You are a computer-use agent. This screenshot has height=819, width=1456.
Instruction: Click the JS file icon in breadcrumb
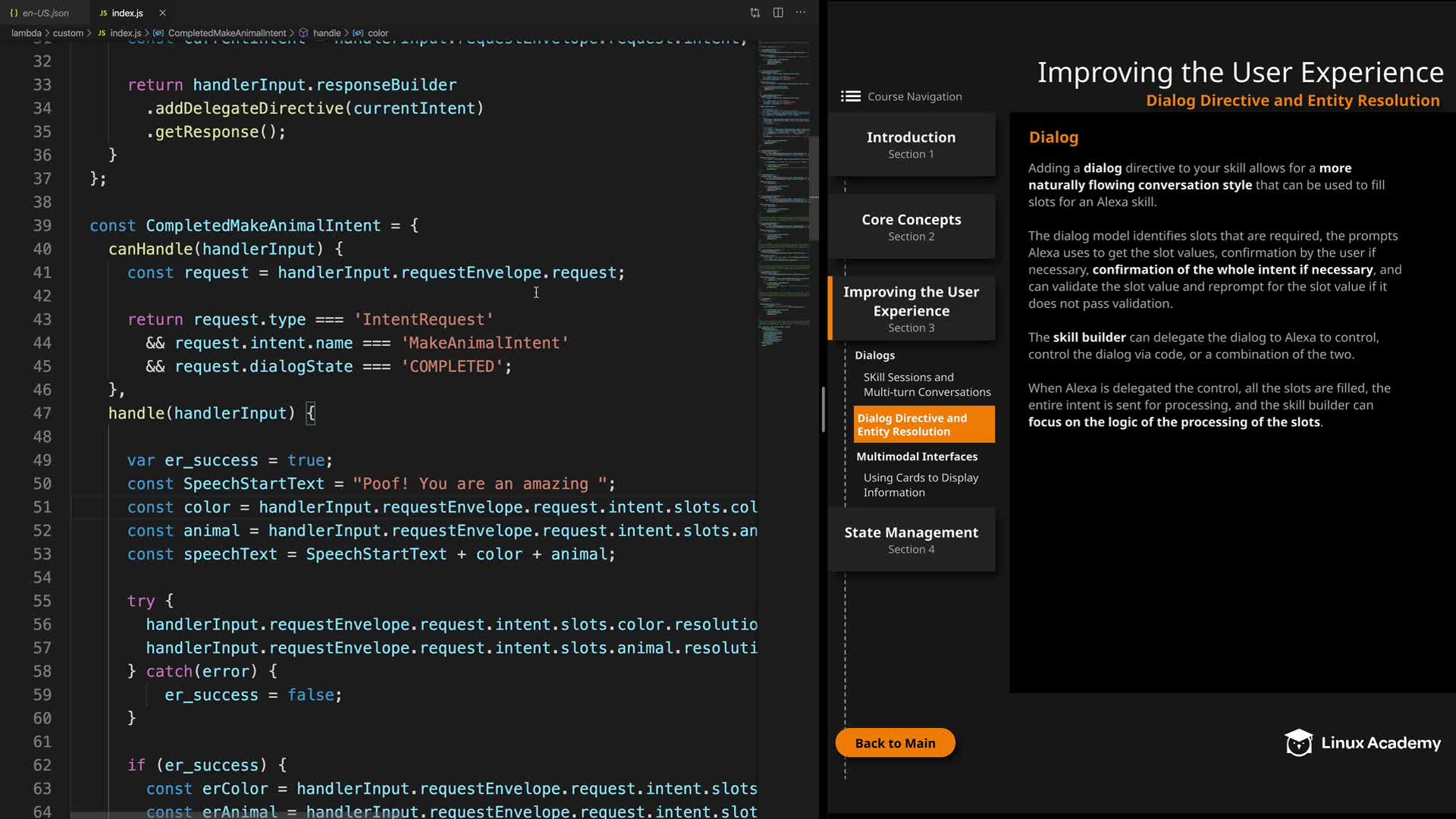coord(102,33)
